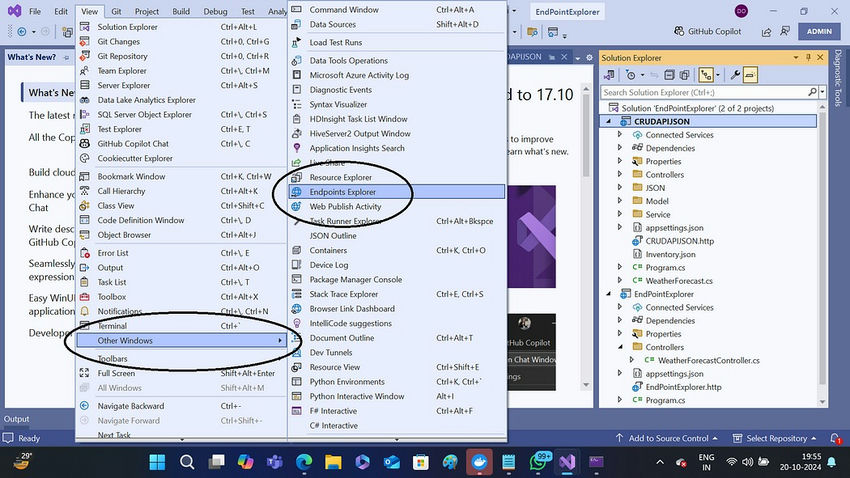This screenshot has height=478, width=850.
Task: Click the Solution Explorer icon in View menu
Action: pyautogui.click(x=85, y=27)
